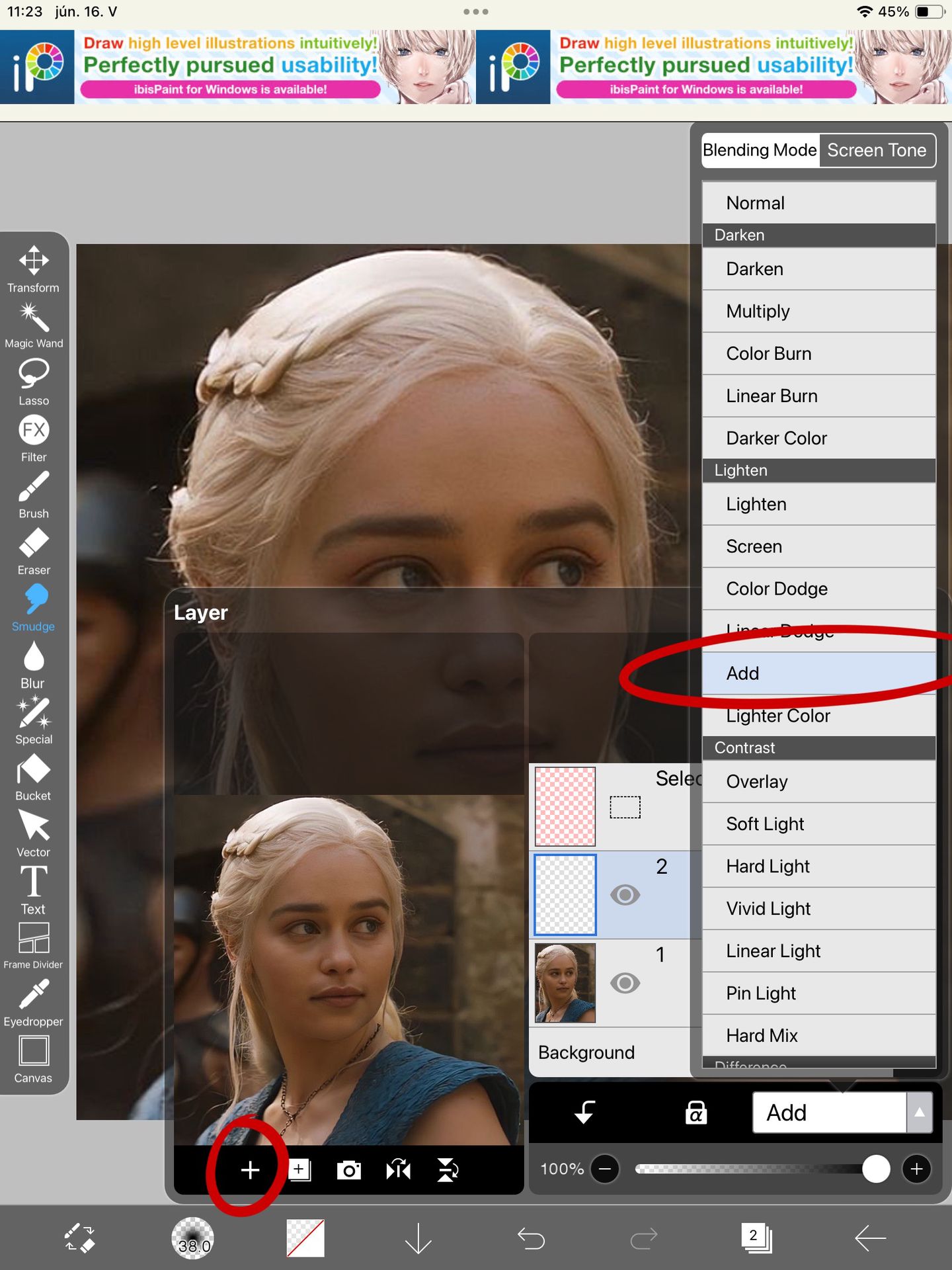Import photo with camera icon

click(348, 1170)
